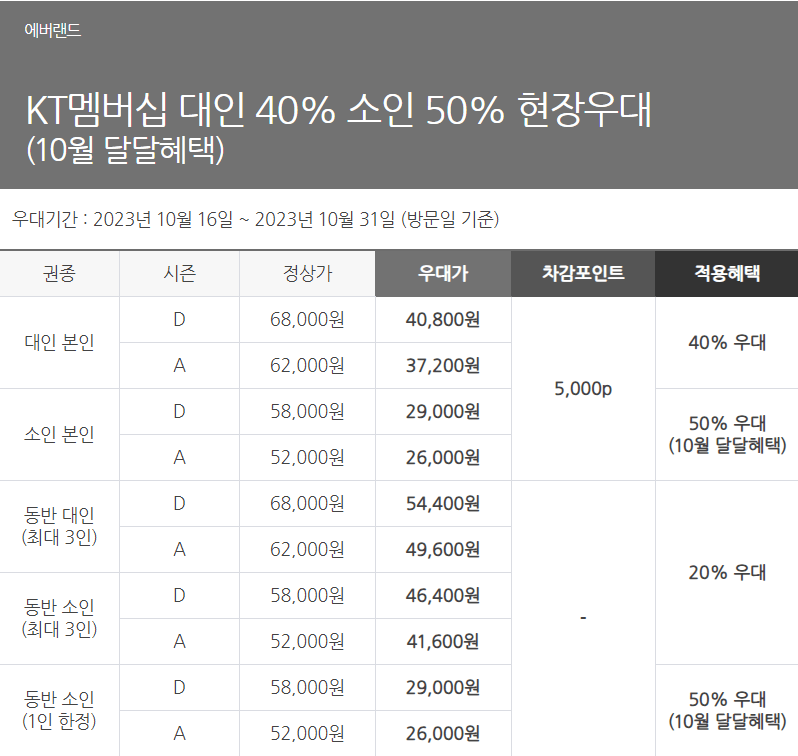Click 29,000원 in 동반 소인 (1인 한정) row
The image size is (798, 756).
pos(443,687)
